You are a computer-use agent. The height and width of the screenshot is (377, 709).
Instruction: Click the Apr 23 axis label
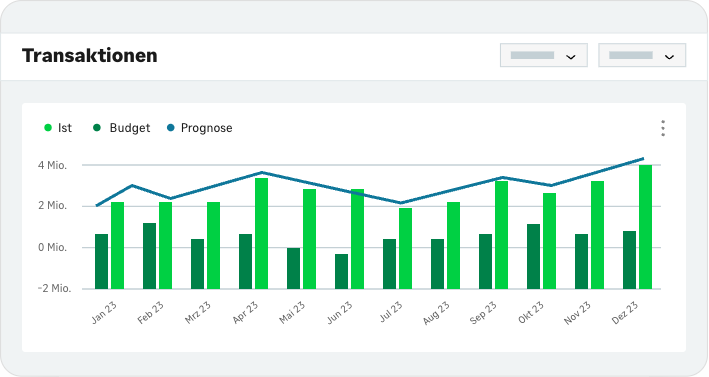(x=246, y=312)
